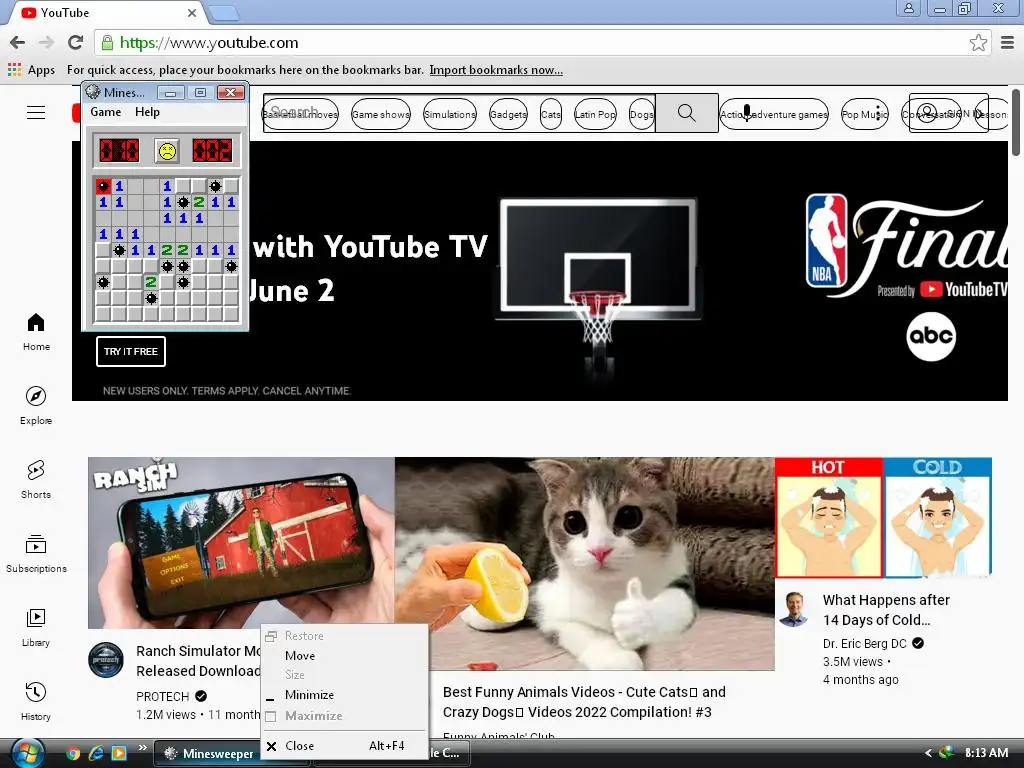Click the page vertical scrollbar thumb

(x=1016, y=123)
